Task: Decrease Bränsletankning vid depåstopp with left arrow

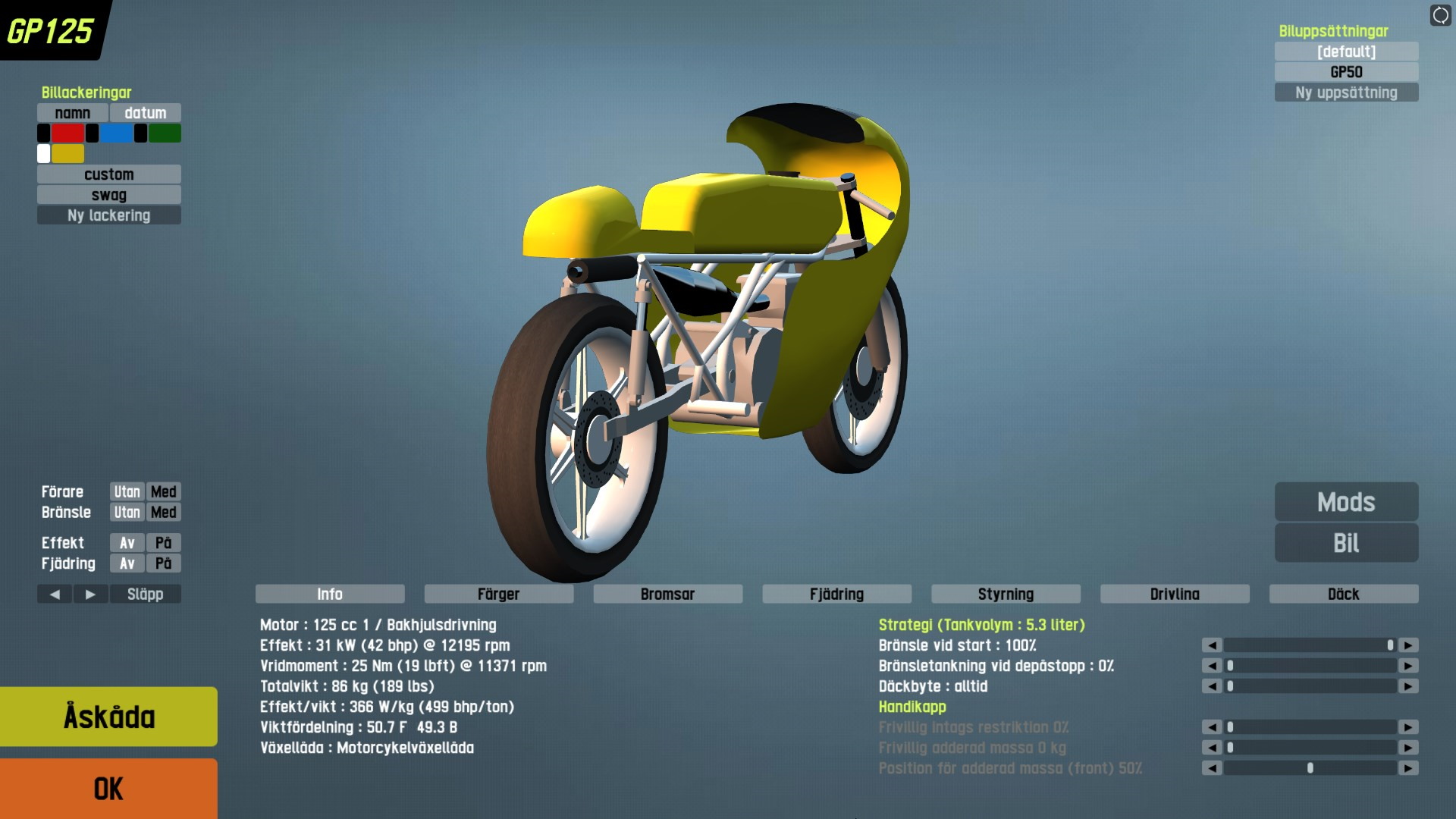Action: pyautogui.click(x=1212, y=666)
